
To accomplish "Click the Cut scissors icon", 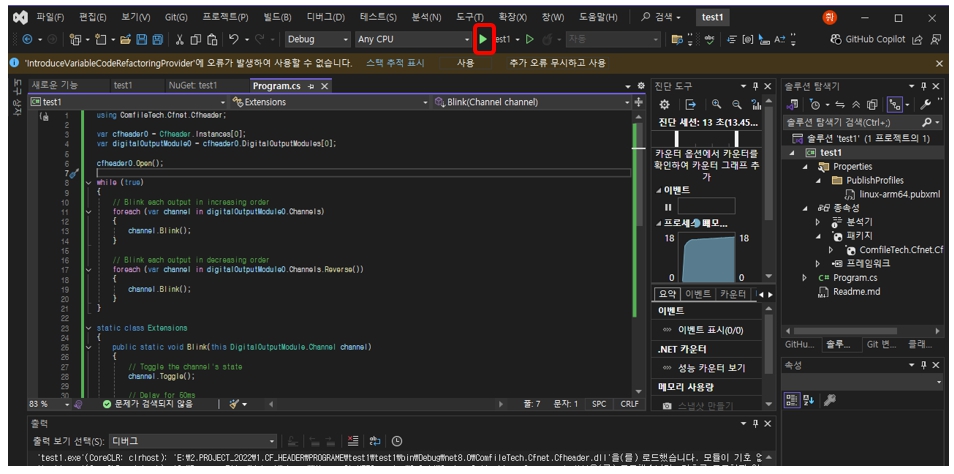I will 180,39.
